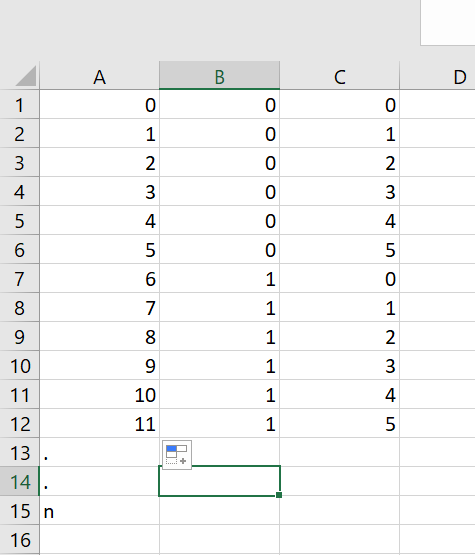Screen dimensions: 475x555
Task: Select column B header
Action: pos(219,76)
